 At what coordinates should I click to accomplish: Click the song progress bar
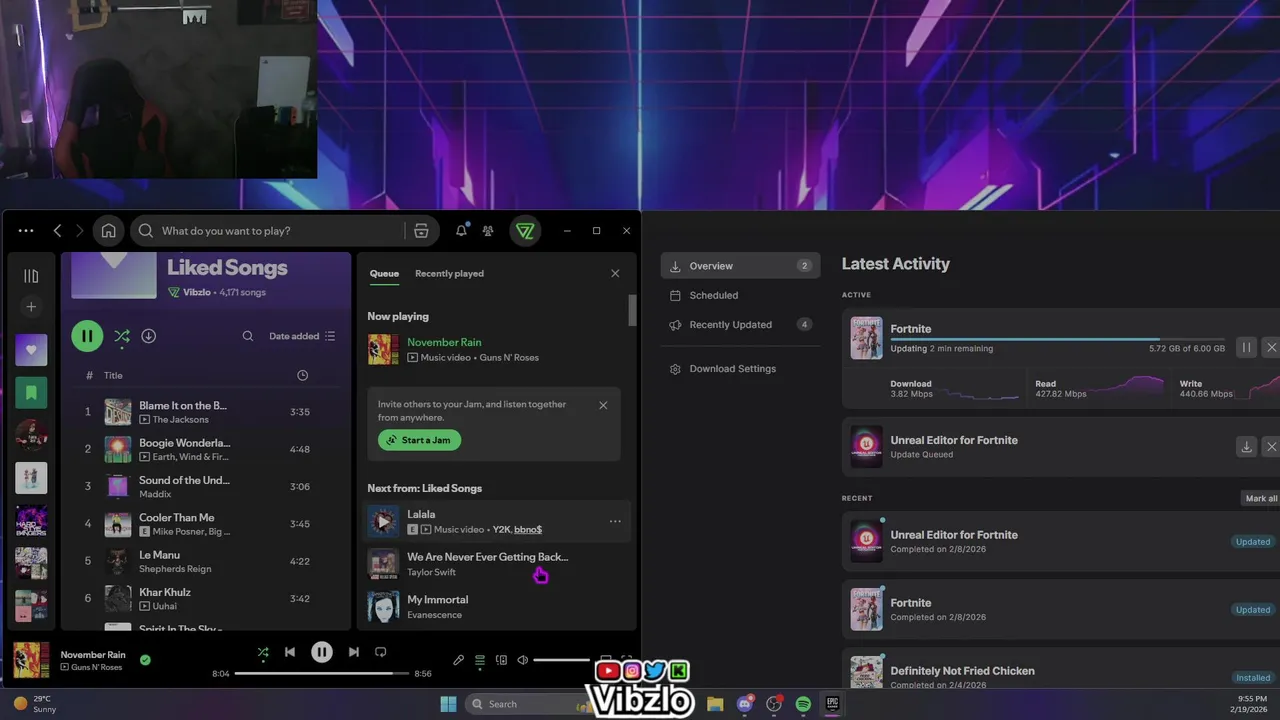pos(322,673)
